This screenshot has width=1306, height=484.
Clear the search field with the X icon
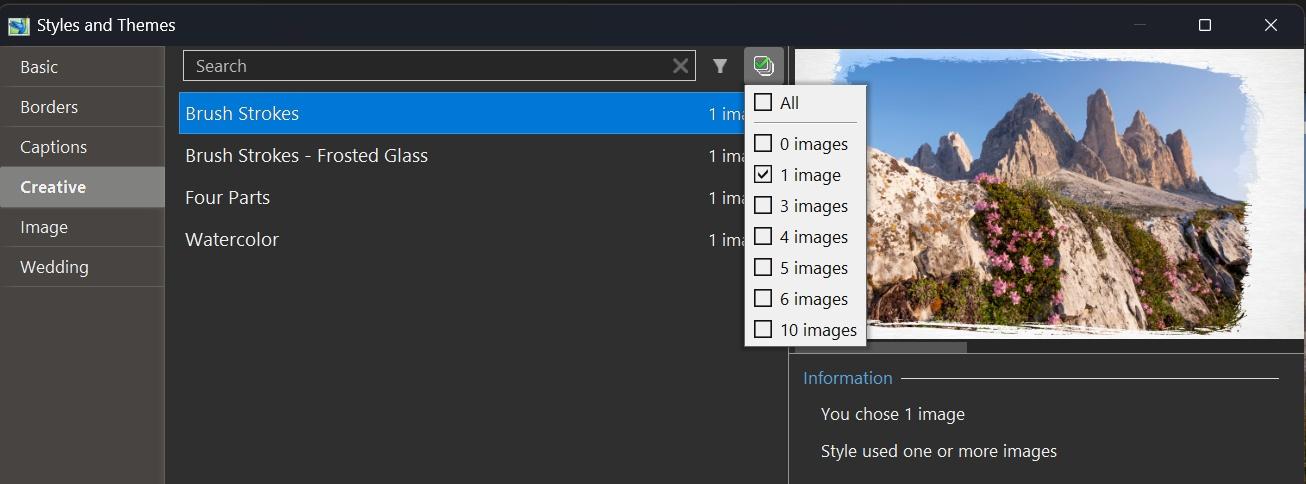pyautogui.click(x=680, y=66)
